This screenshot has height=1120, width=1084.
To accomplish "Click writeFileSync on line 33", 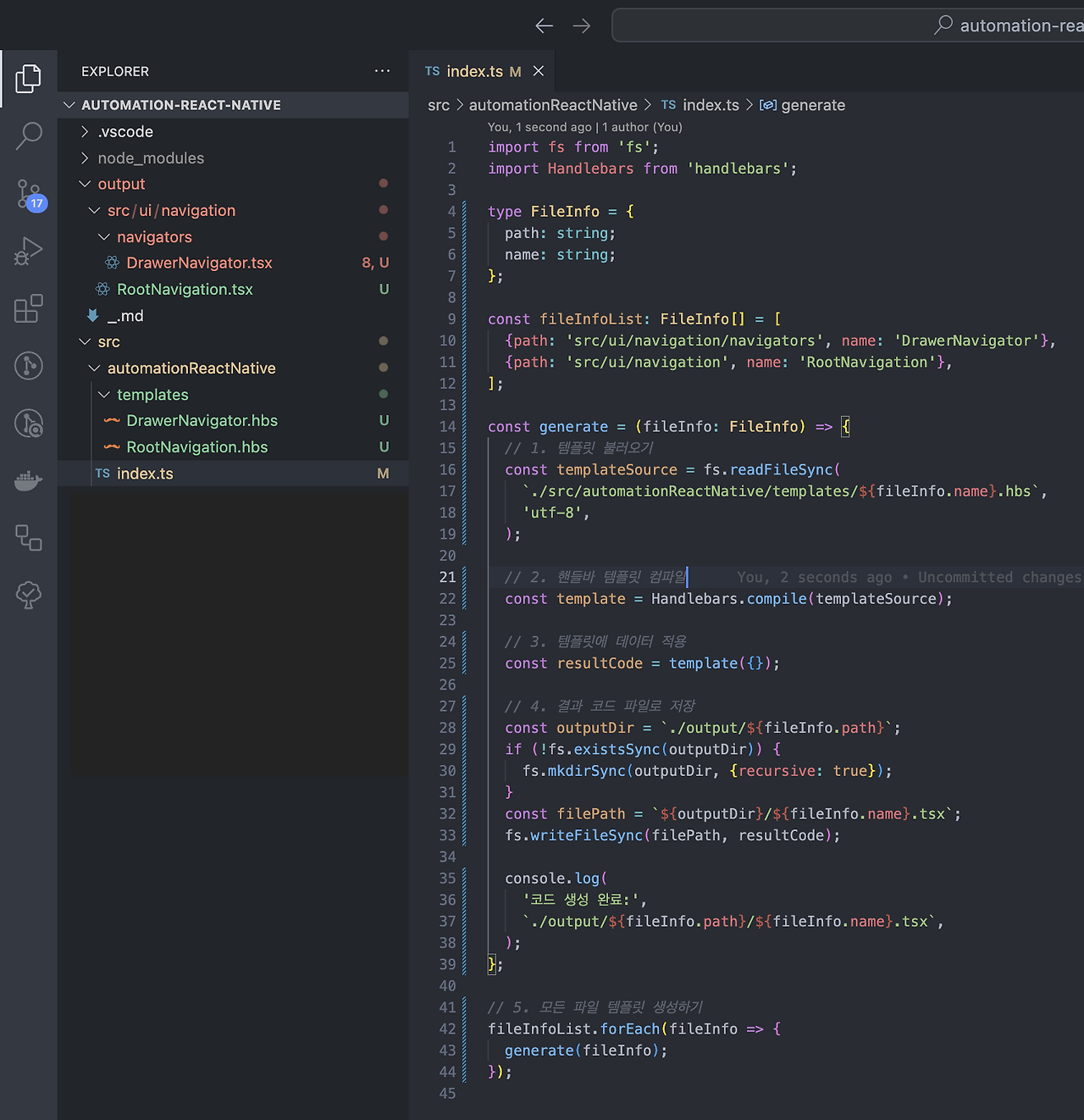I will (x=586, y=835).
